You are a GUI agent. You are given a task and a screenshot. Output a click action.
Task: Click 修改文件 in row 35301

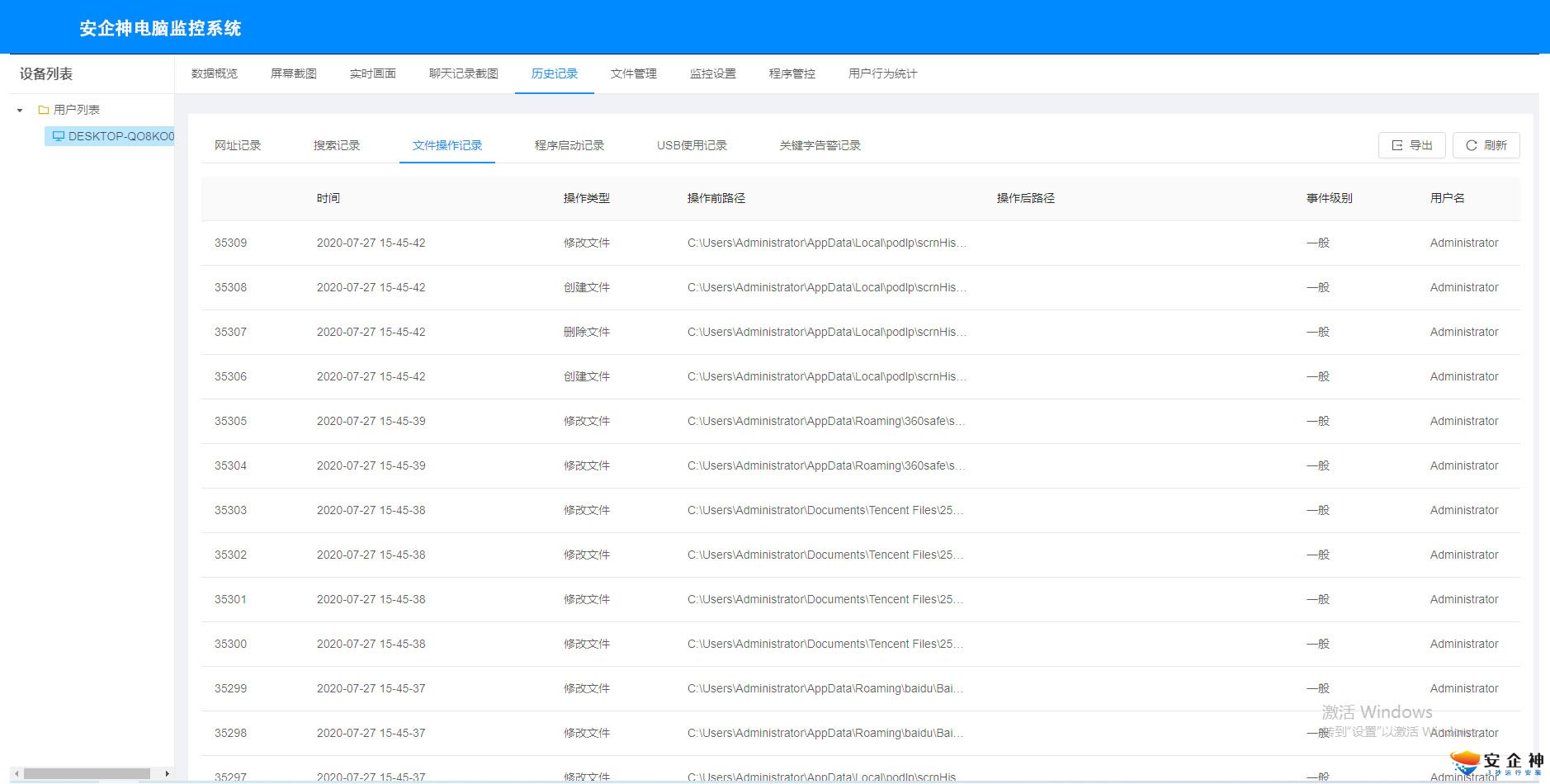[x=587, y=599]
